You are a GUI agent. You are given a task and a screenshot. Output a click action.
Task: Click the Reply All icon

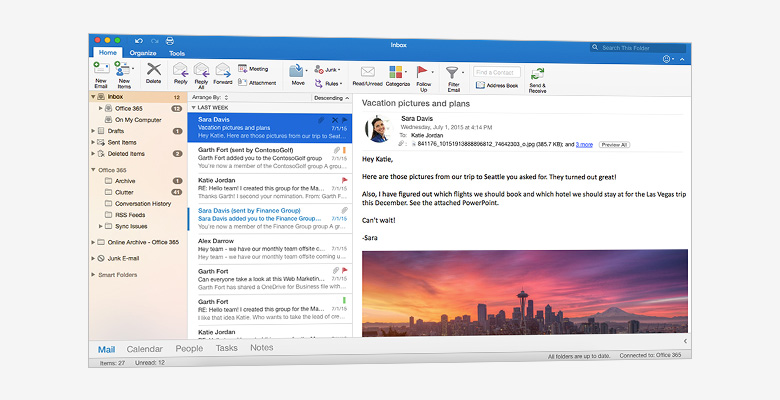tap(201, 70)
